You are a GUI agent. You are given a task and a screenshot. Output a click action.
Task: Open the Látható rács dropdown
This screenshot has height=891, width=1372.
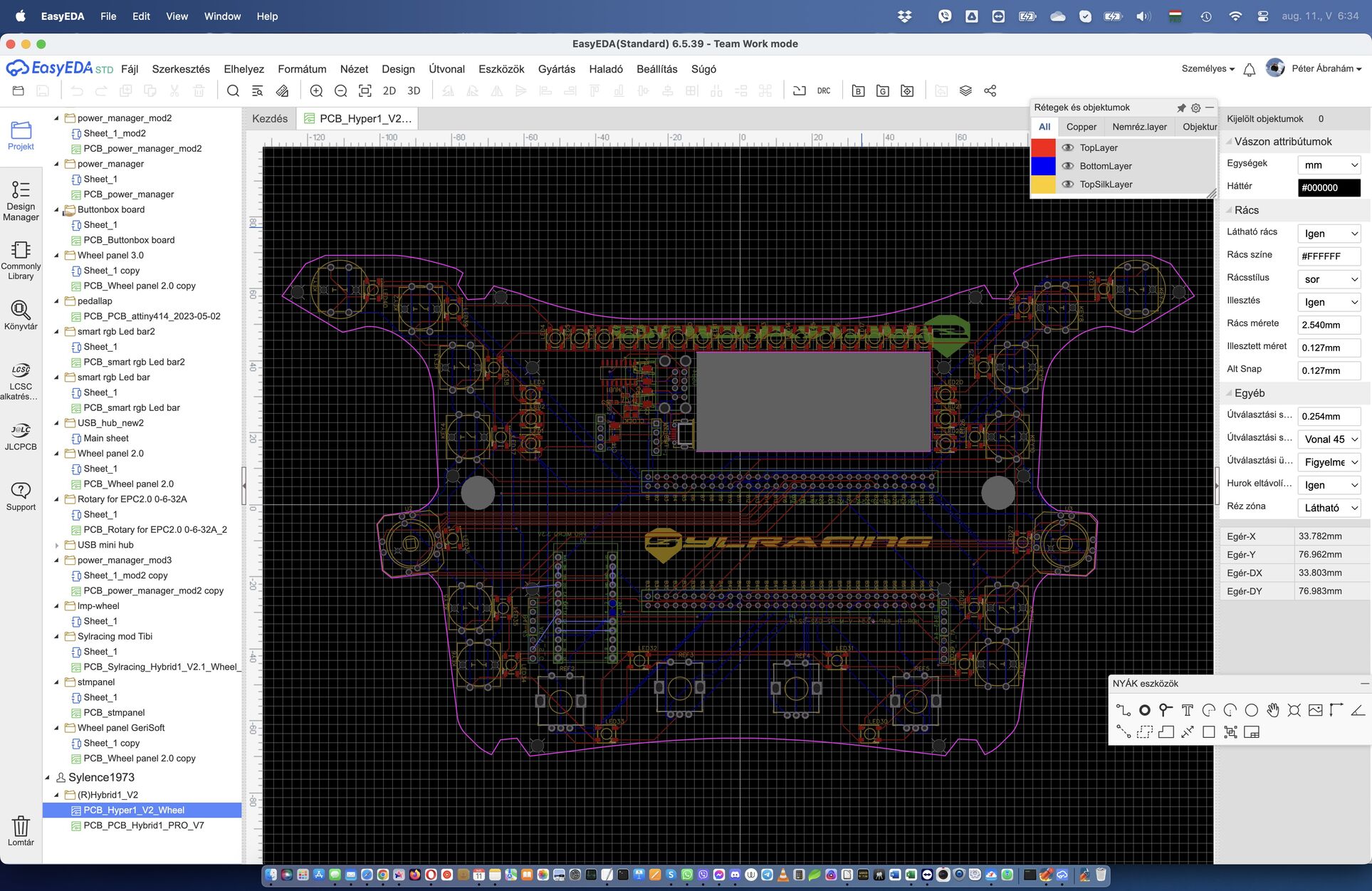(x=1329, y=233)
